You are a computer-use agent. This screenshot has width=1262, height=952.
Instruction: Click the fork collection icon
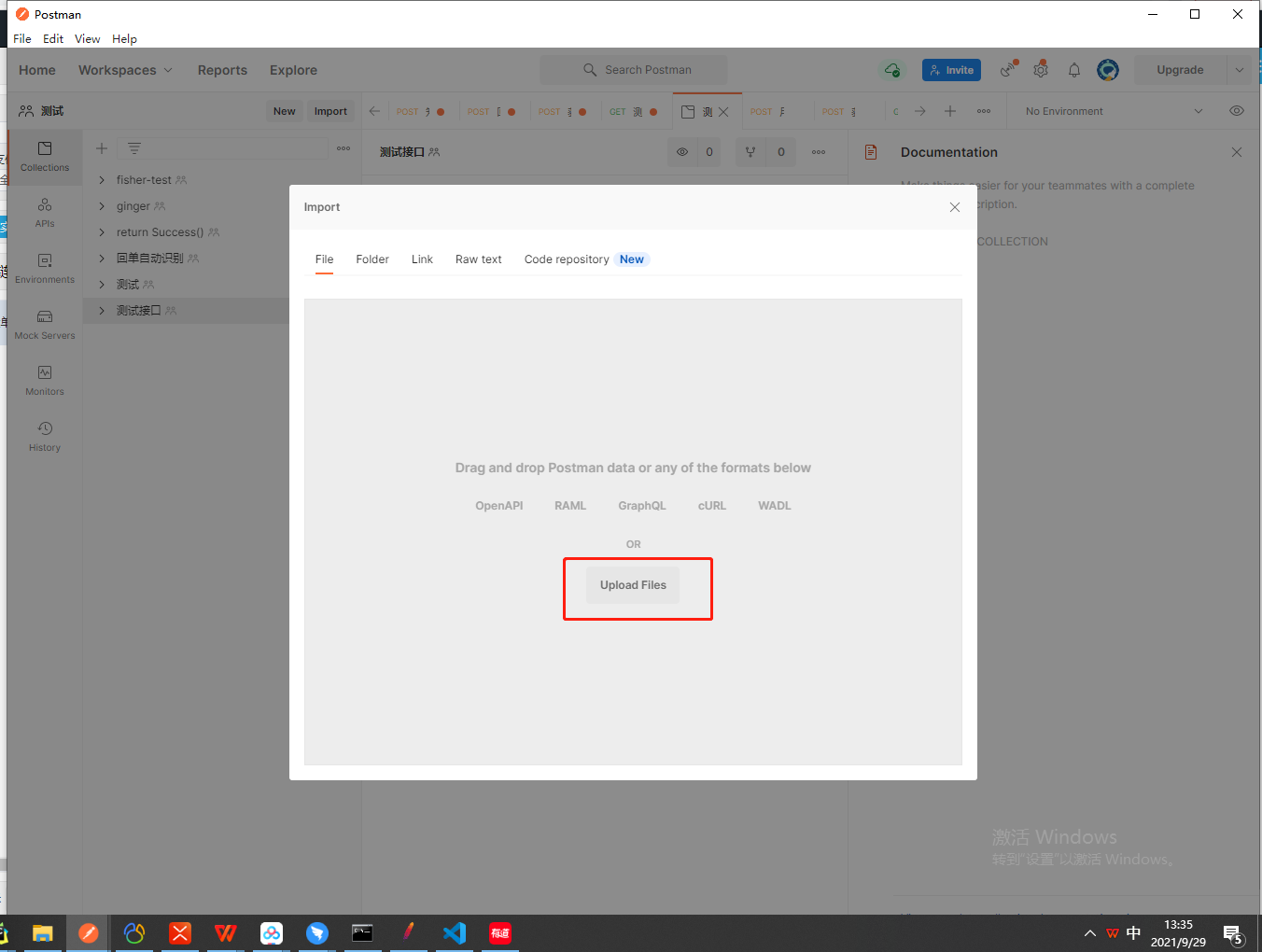click(750, 152)
